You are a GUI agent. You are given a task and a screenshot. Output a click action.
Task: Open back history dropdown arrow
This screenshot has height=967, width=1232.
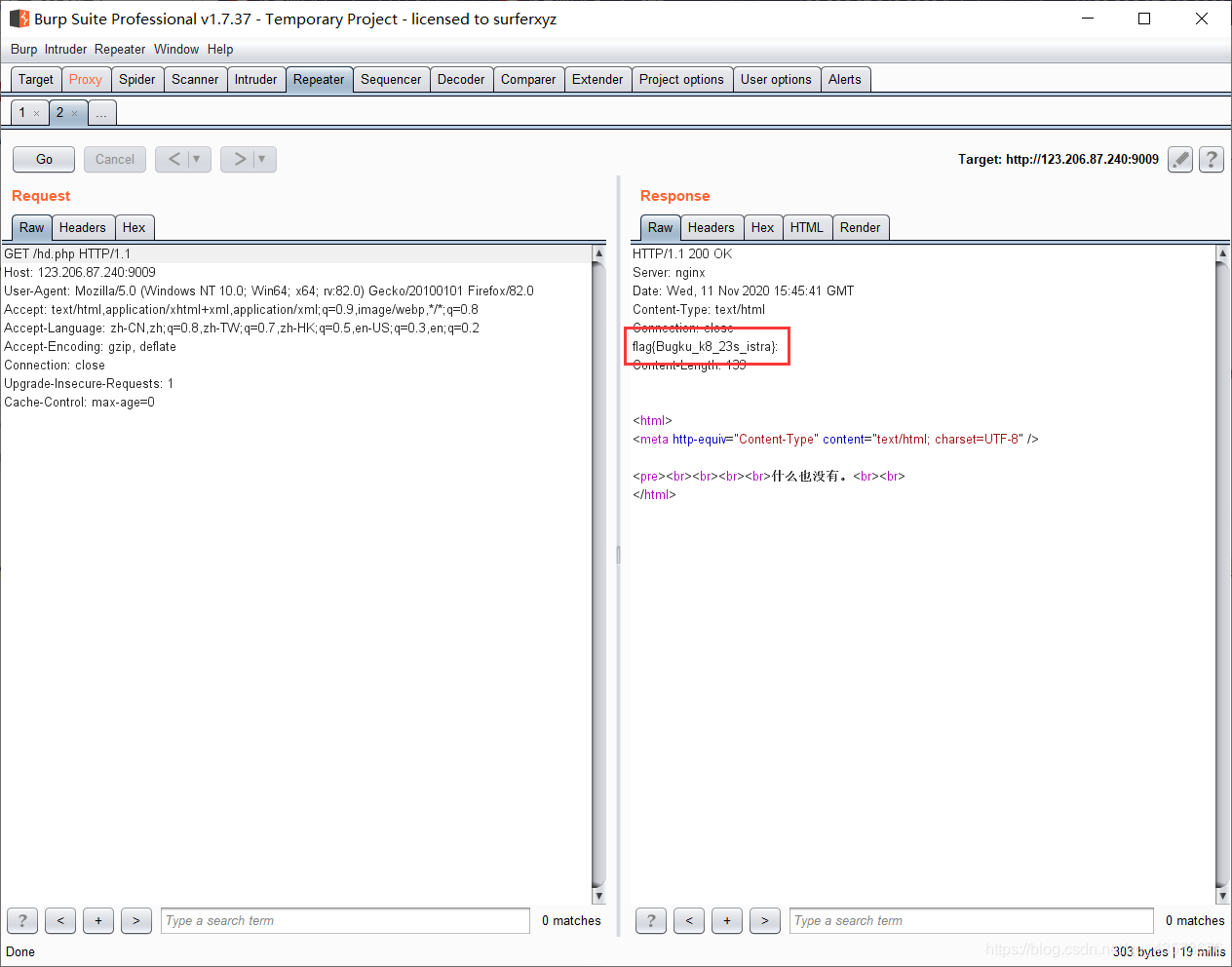[x=197, y=159]
